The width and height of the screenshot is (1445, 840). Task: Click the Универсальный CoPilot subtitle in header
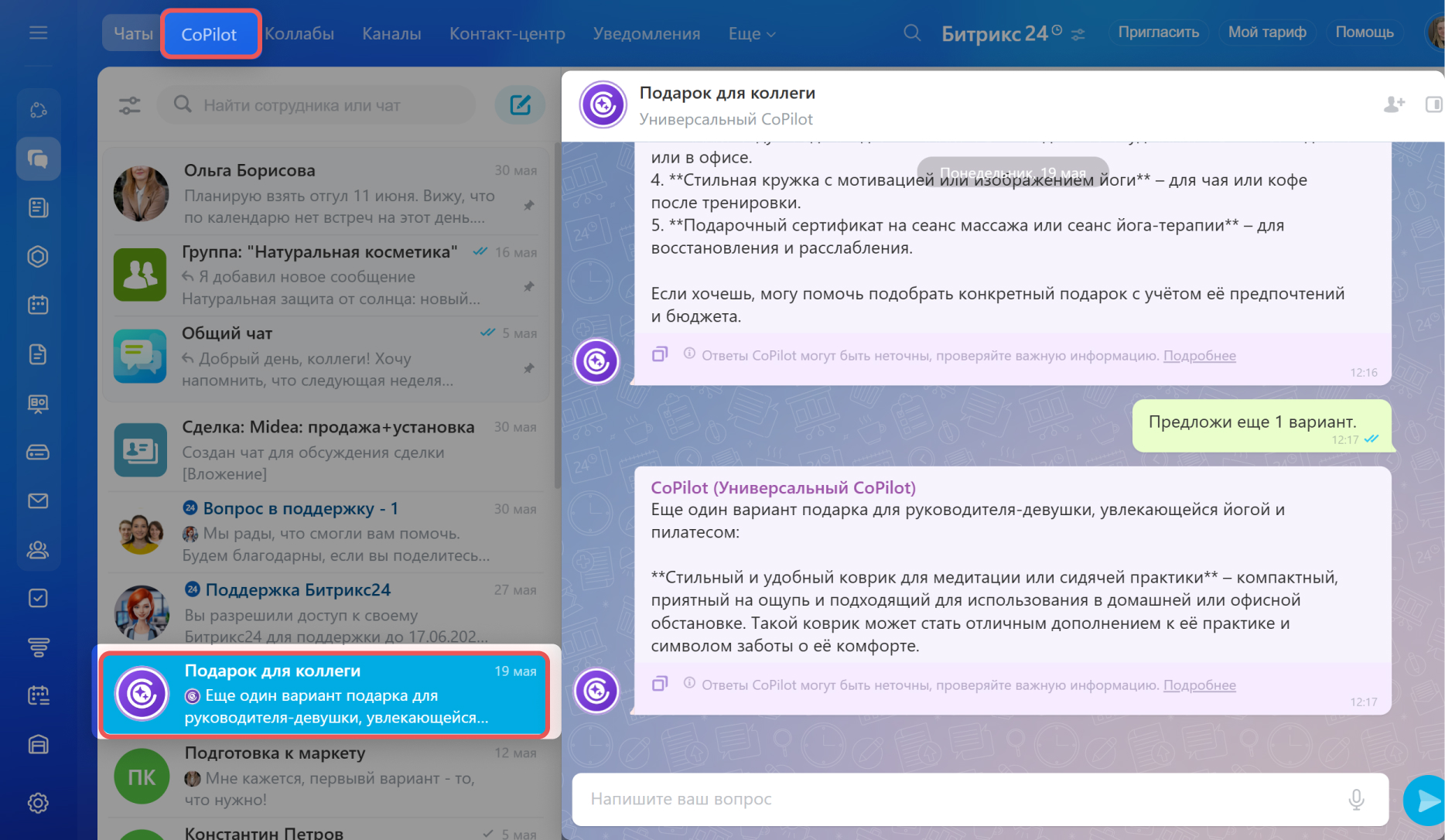726,119
